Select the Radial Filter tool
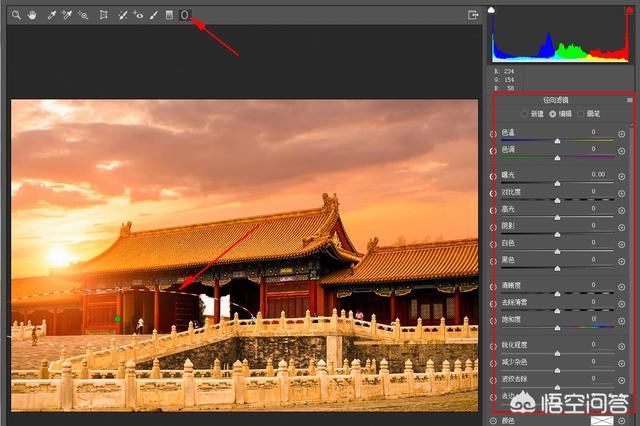The height and width of the screenshot is (426, 640). click(184, 16)
